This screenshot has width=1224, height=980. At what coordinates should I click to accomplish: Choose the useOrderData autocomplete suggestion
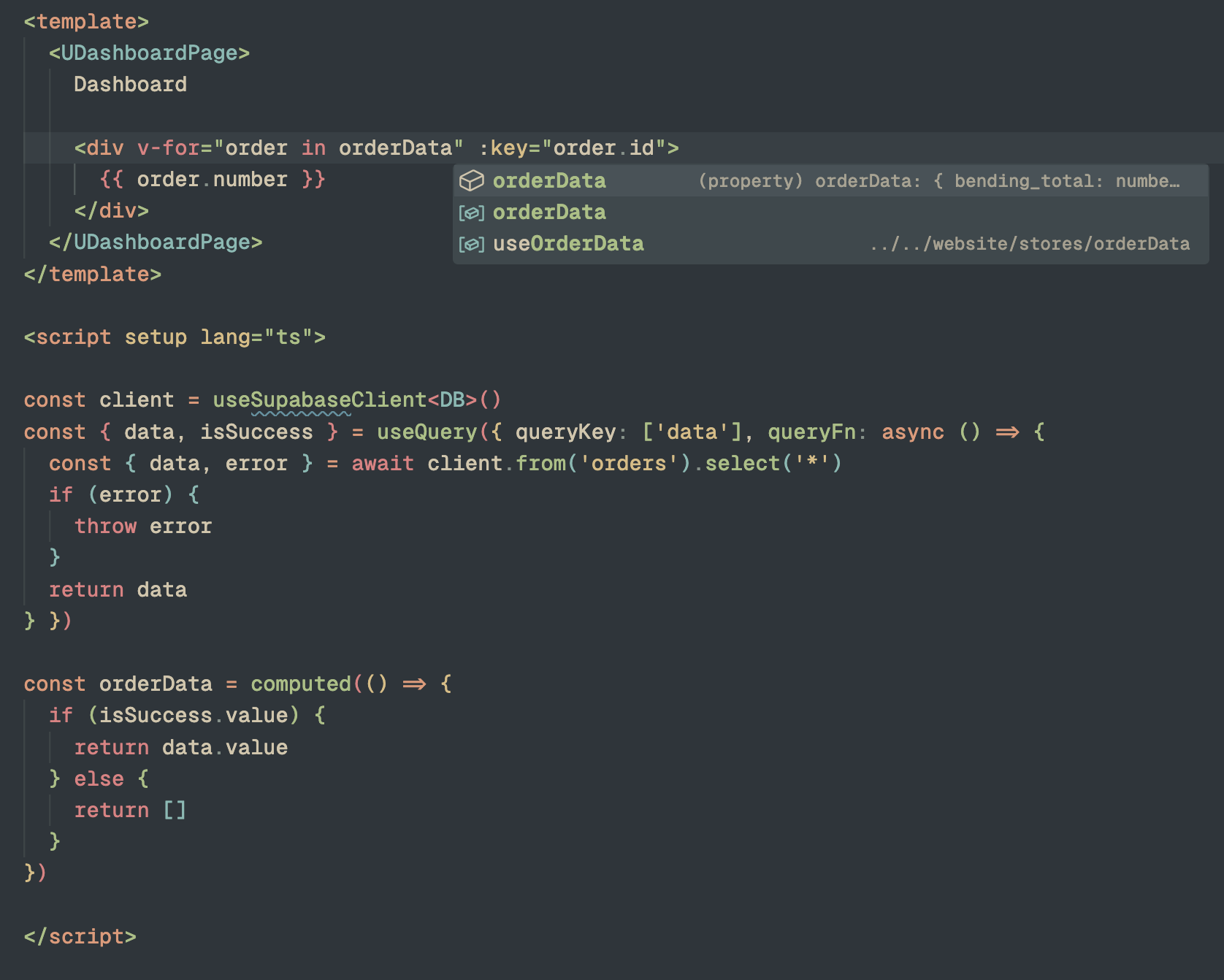830,244
